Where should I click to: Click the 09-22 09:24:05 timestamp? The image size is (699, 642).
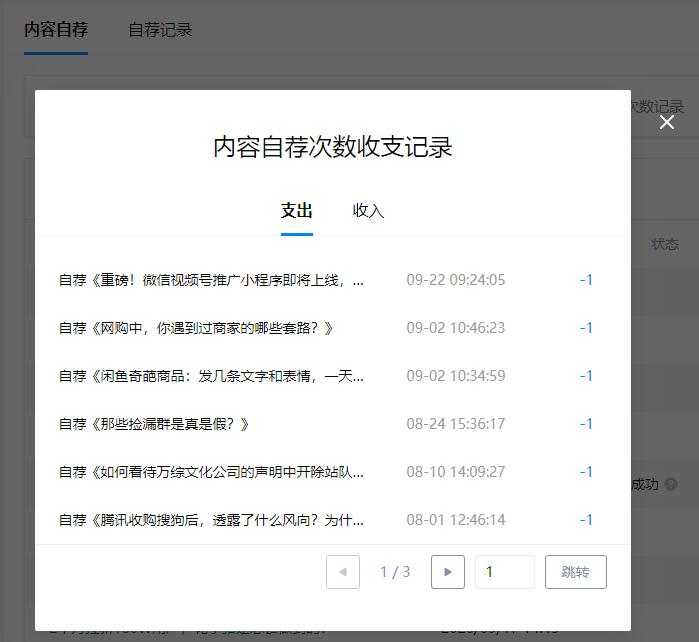[x=455, y=280]
